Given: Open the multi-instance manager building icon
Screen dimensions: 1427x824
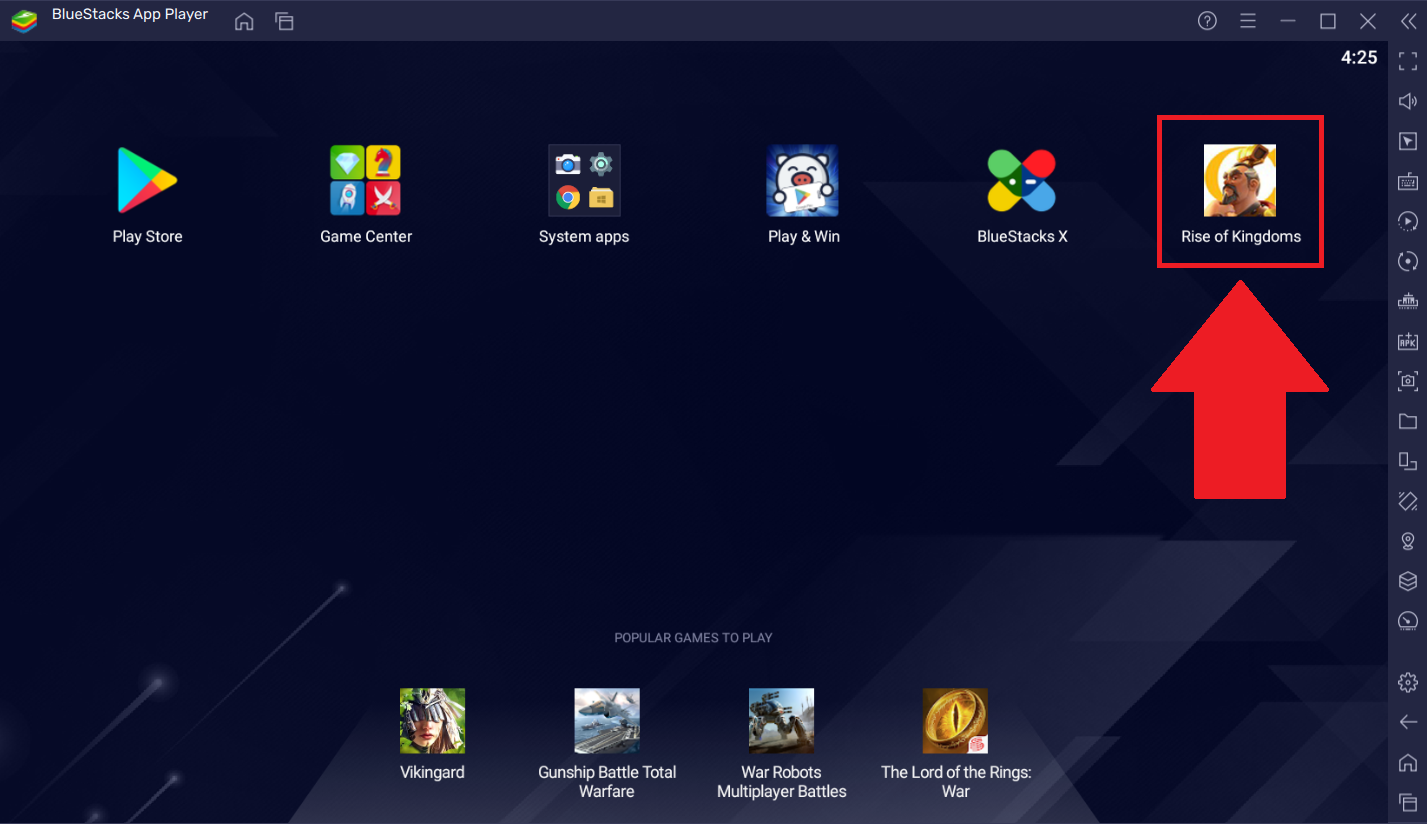Looking at the screenshot, I should pos(1408,301).
